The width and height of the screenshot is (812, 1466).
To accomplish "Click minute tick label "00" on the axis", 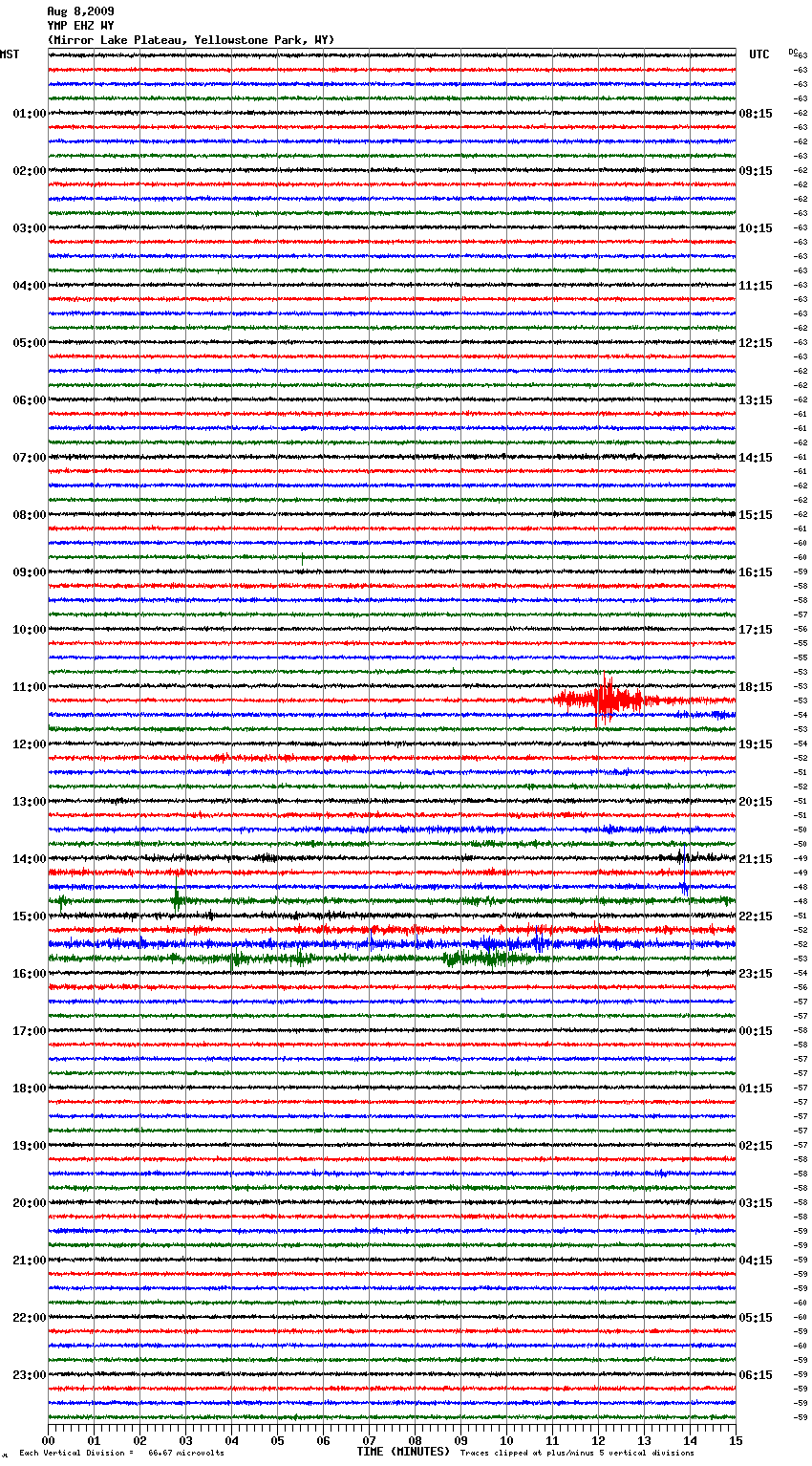I will pyautogui.click(x=48, y=1440).
